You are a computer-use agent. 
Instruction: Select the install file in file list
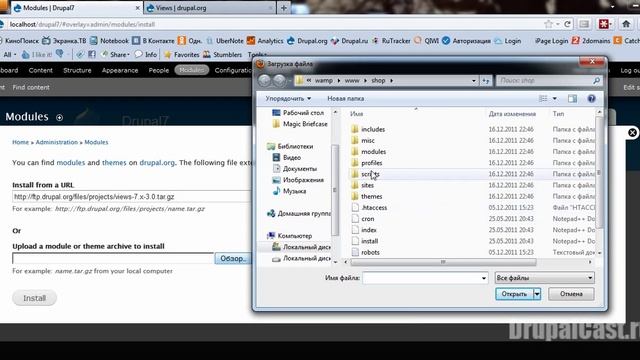coord(369,241)
